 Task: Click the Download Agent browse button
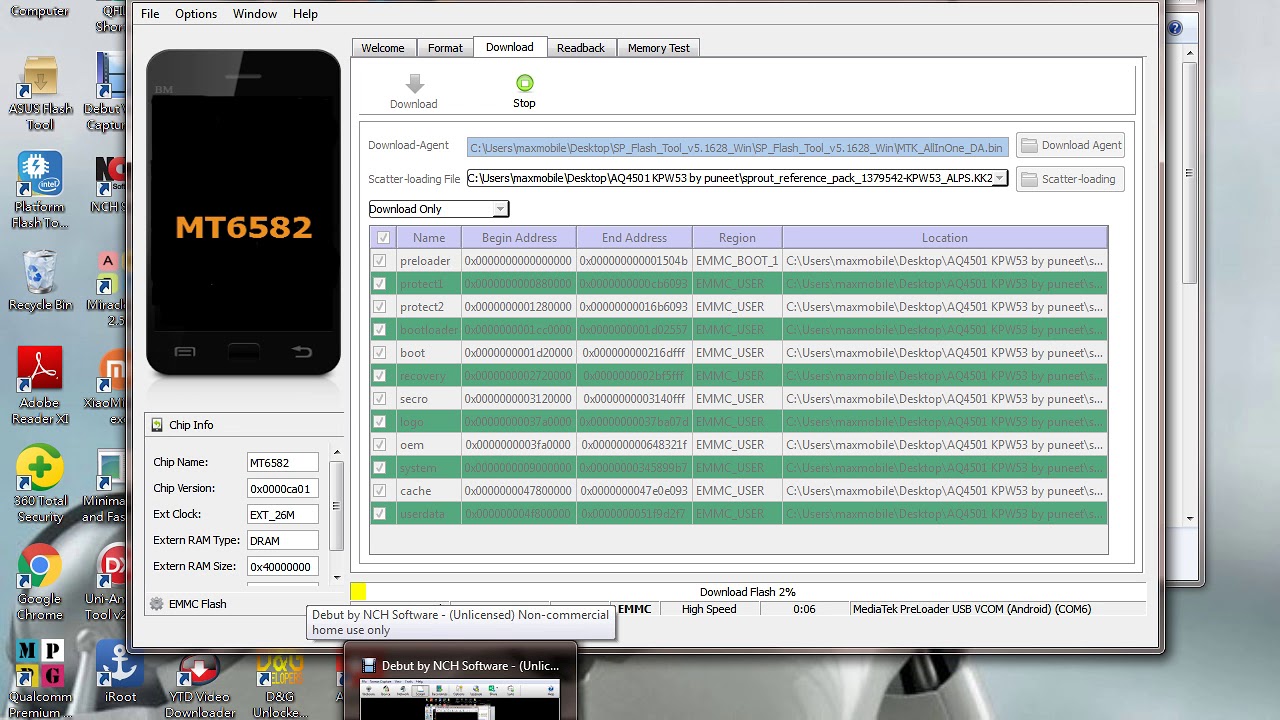[x=1070, y=146]
